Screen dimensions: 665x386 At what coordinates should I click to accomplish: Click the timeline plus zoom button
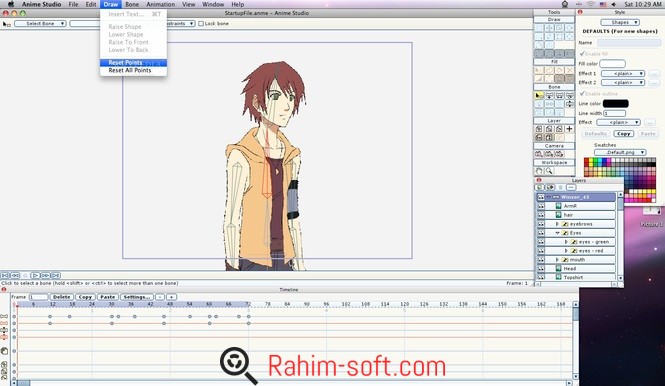(x=171, y=297)
